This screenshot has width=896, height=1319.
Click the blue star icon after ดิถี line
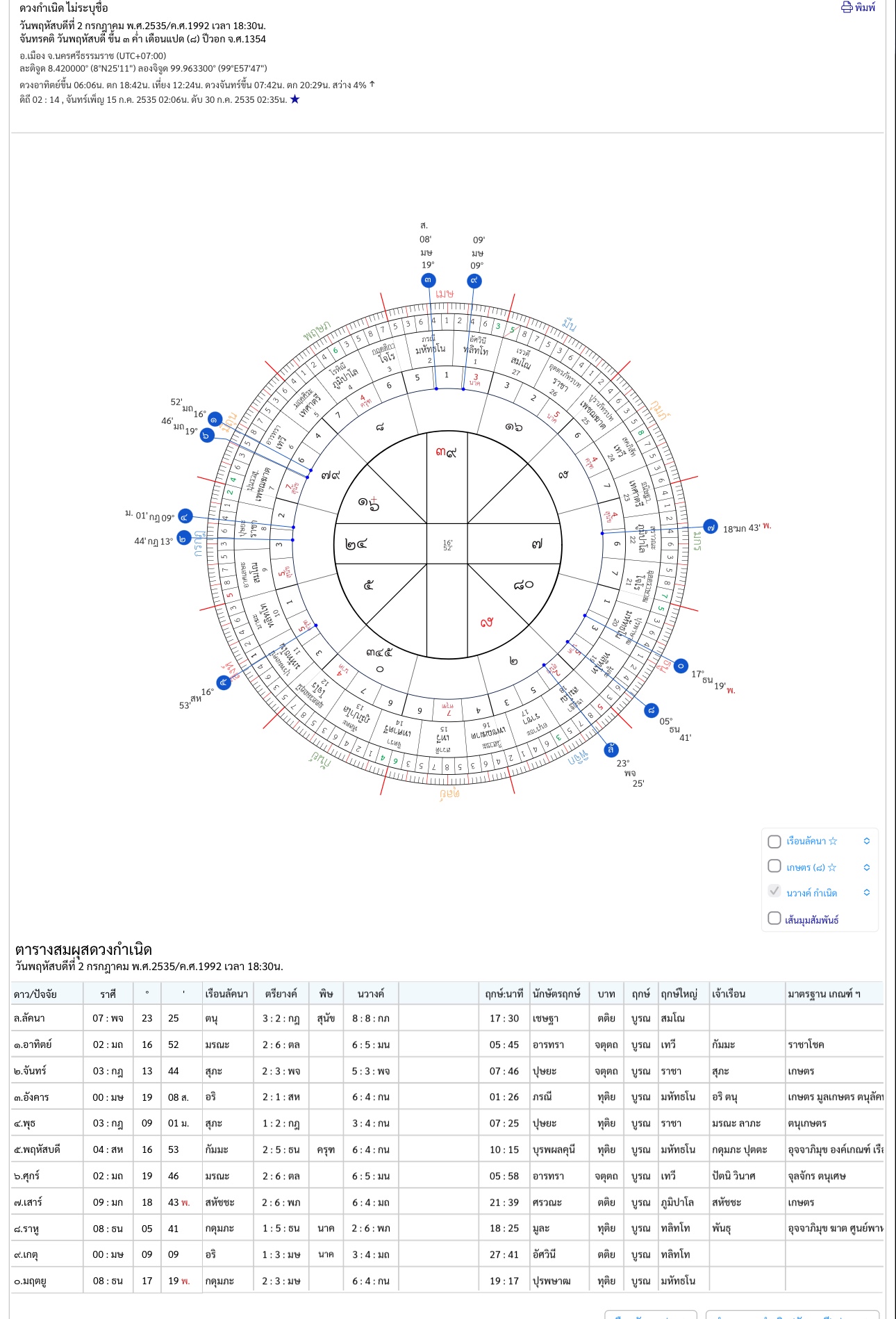(294, 99)
